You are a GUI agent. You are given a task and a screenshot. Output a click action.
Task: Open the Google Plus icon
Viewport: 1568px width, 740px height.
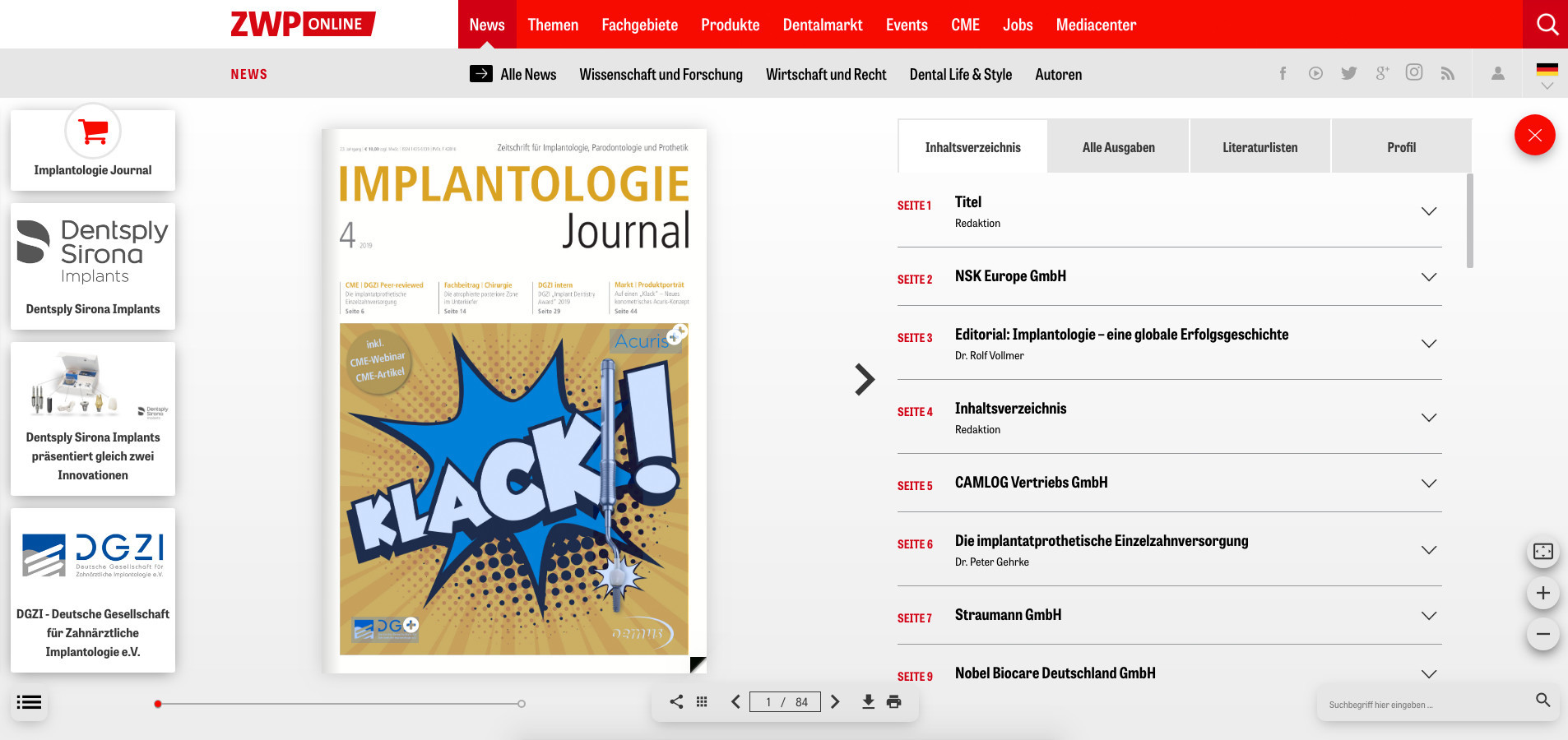1382,73
